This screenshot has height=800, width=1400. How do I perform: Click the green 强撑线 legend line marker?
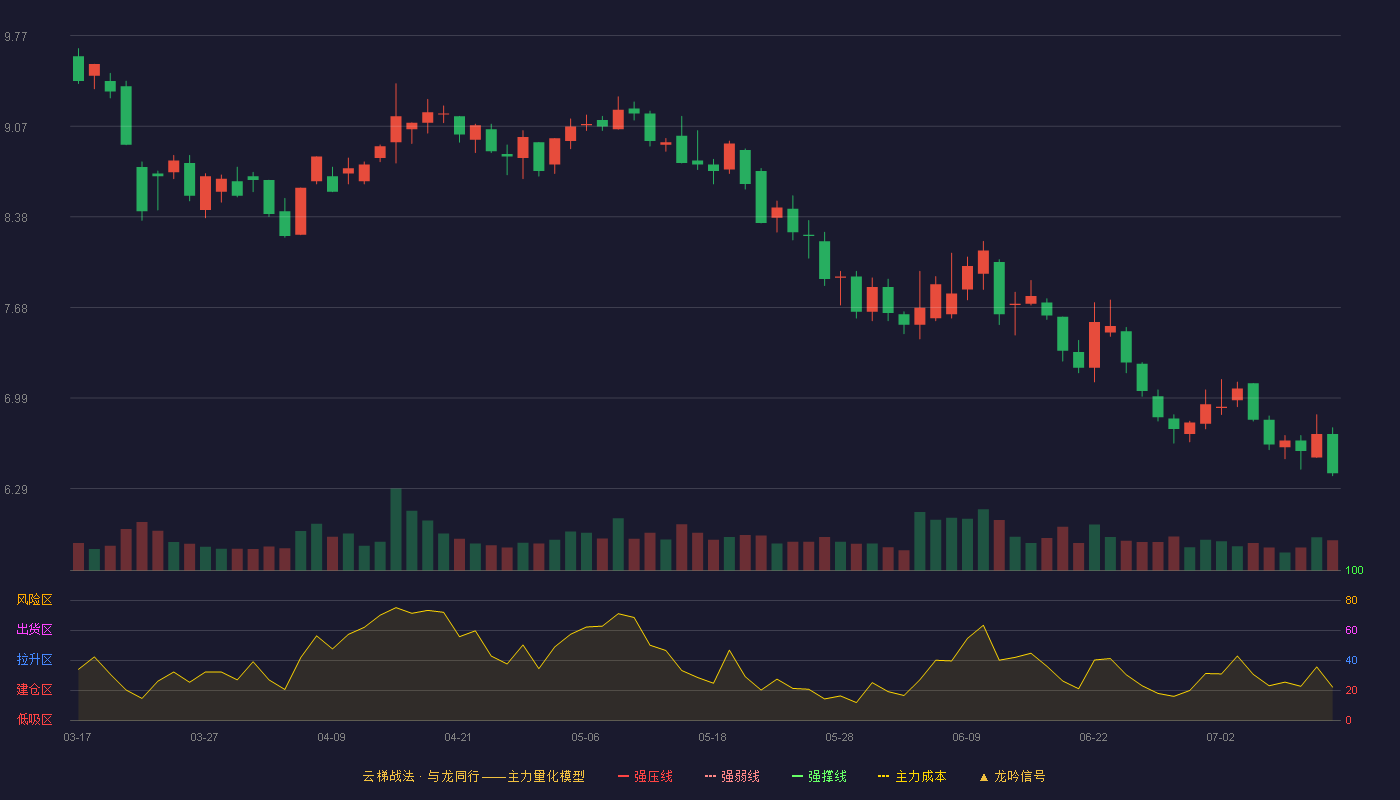797,776
